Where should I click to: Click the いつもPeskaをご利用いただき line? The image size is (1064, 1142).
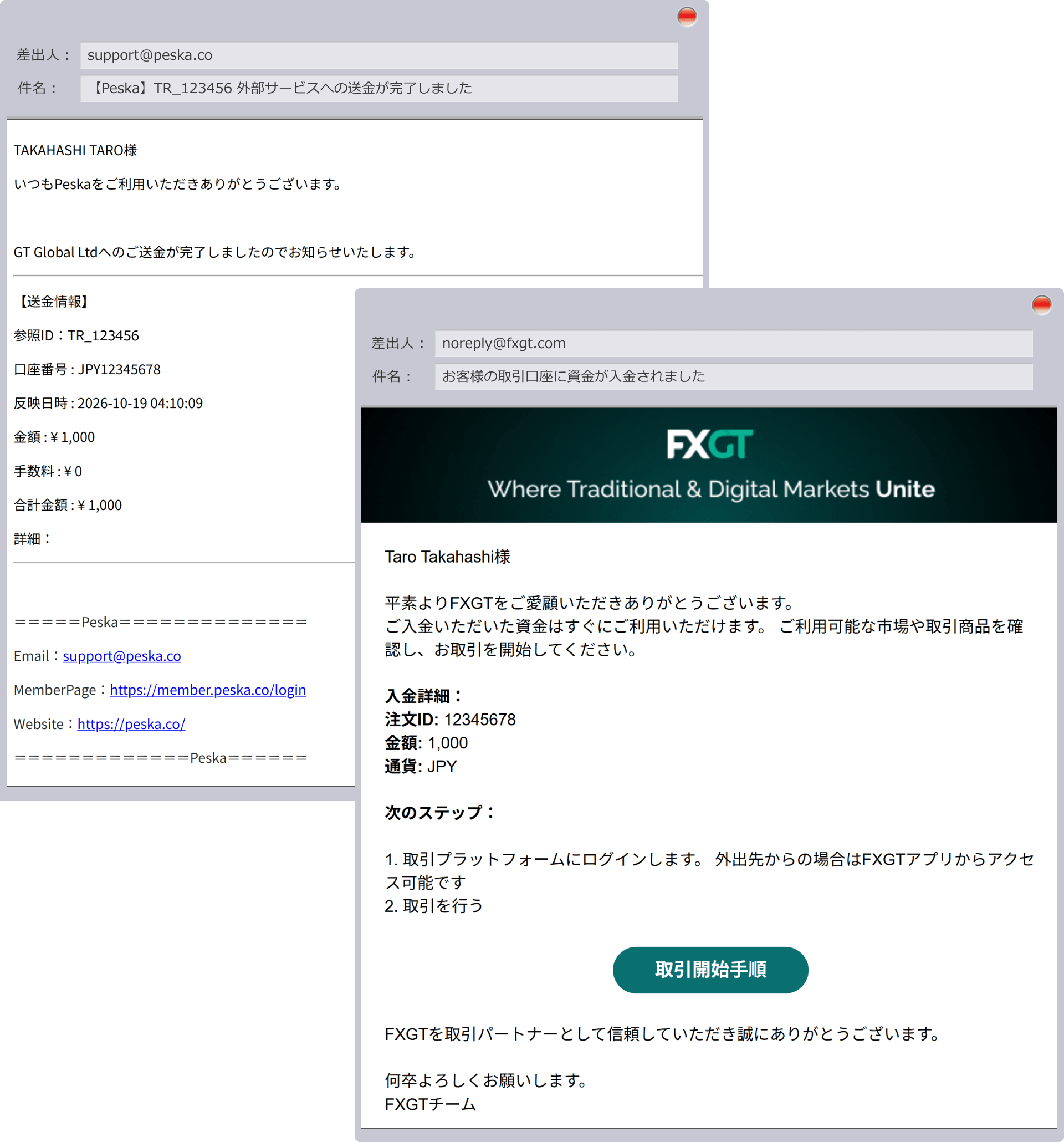(x=178, y=185)
